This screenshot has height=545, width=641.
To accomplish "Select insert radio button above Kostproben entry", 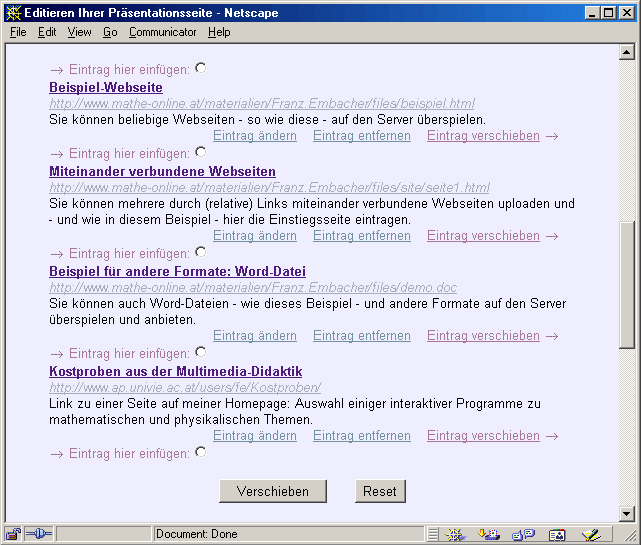I will (201, 352).
